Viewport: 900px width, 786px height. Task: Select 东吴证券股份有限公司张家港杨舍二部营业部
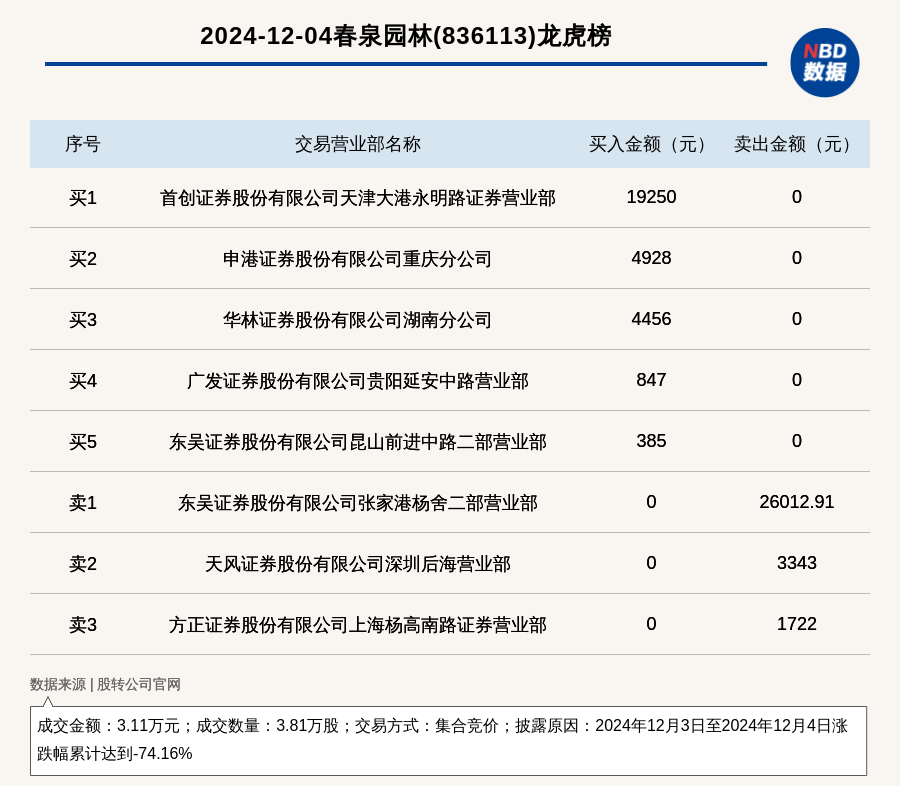[358, 503]
